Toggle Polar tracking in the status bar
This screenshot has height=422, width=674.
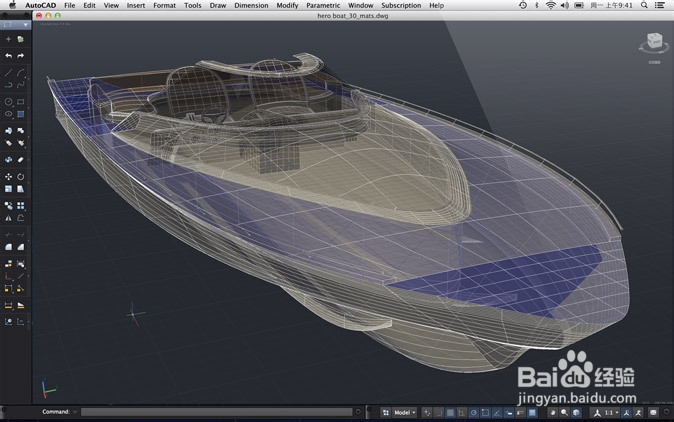click(474, 412)
